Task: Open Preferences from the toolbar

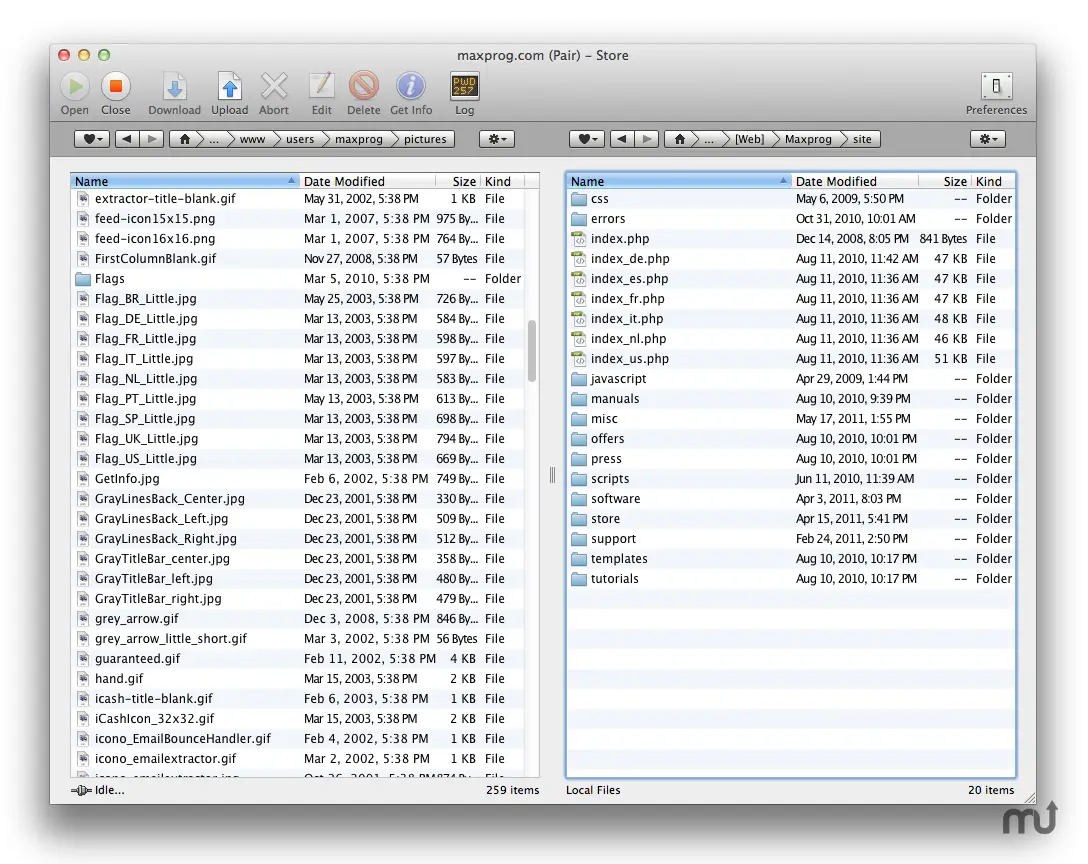Action: (x=996, y=87)
